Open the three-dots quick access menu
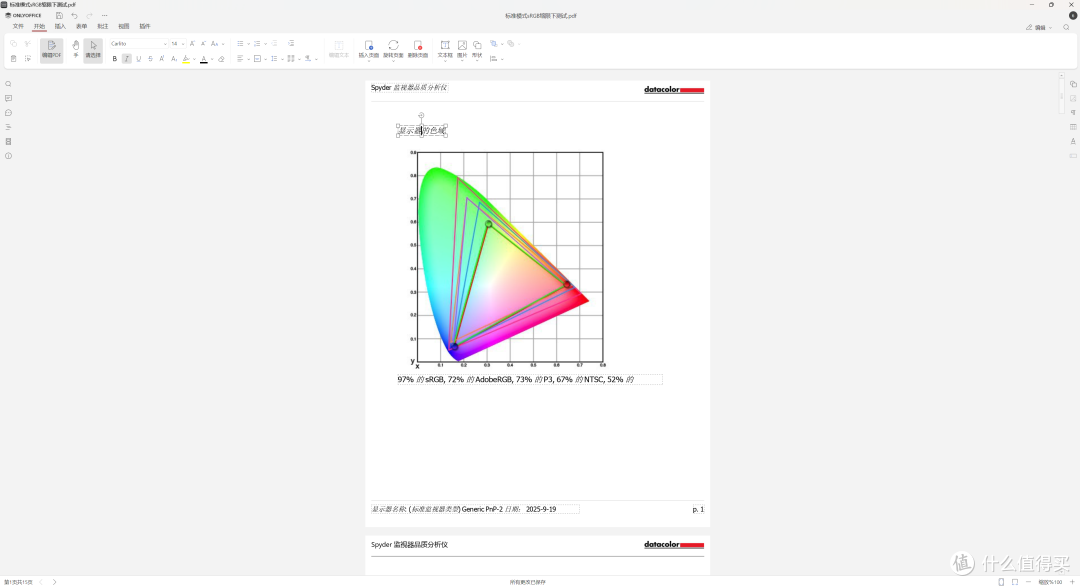 coord(105,15)
